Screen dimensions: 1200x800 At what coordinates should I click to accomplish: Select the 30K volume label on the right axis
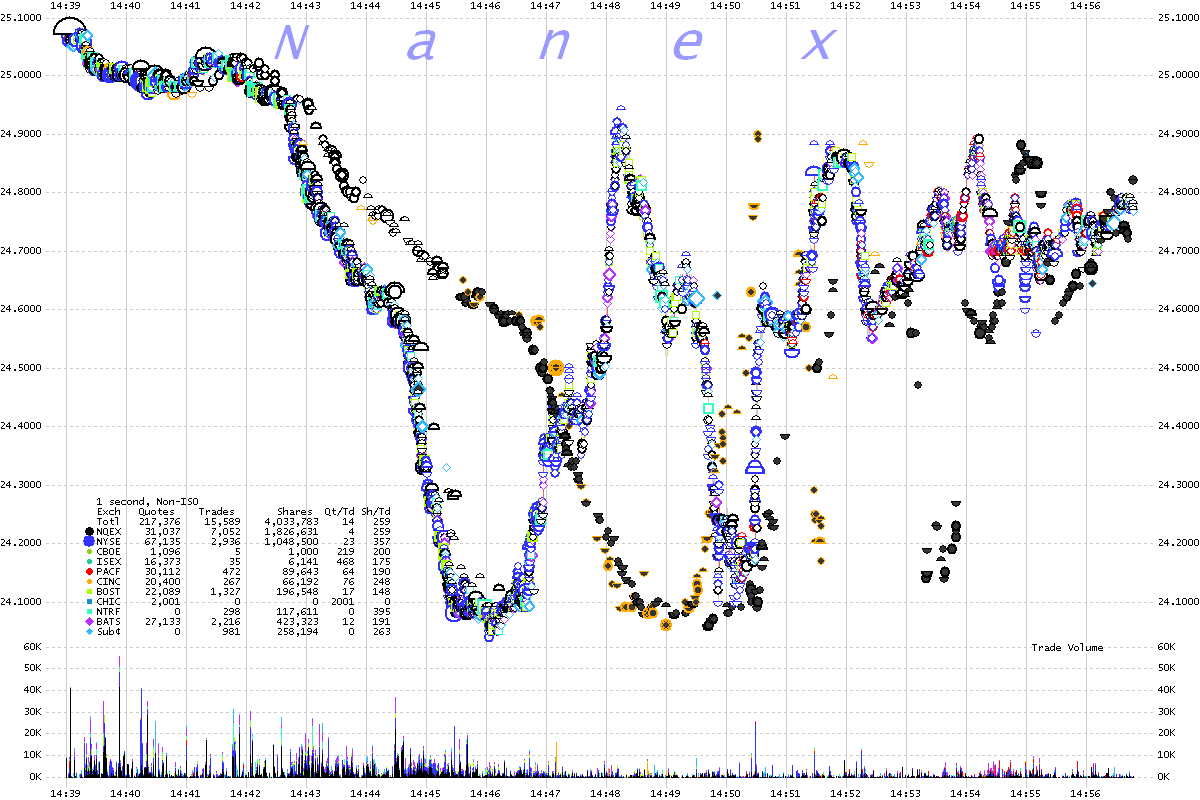[1167, 712]
